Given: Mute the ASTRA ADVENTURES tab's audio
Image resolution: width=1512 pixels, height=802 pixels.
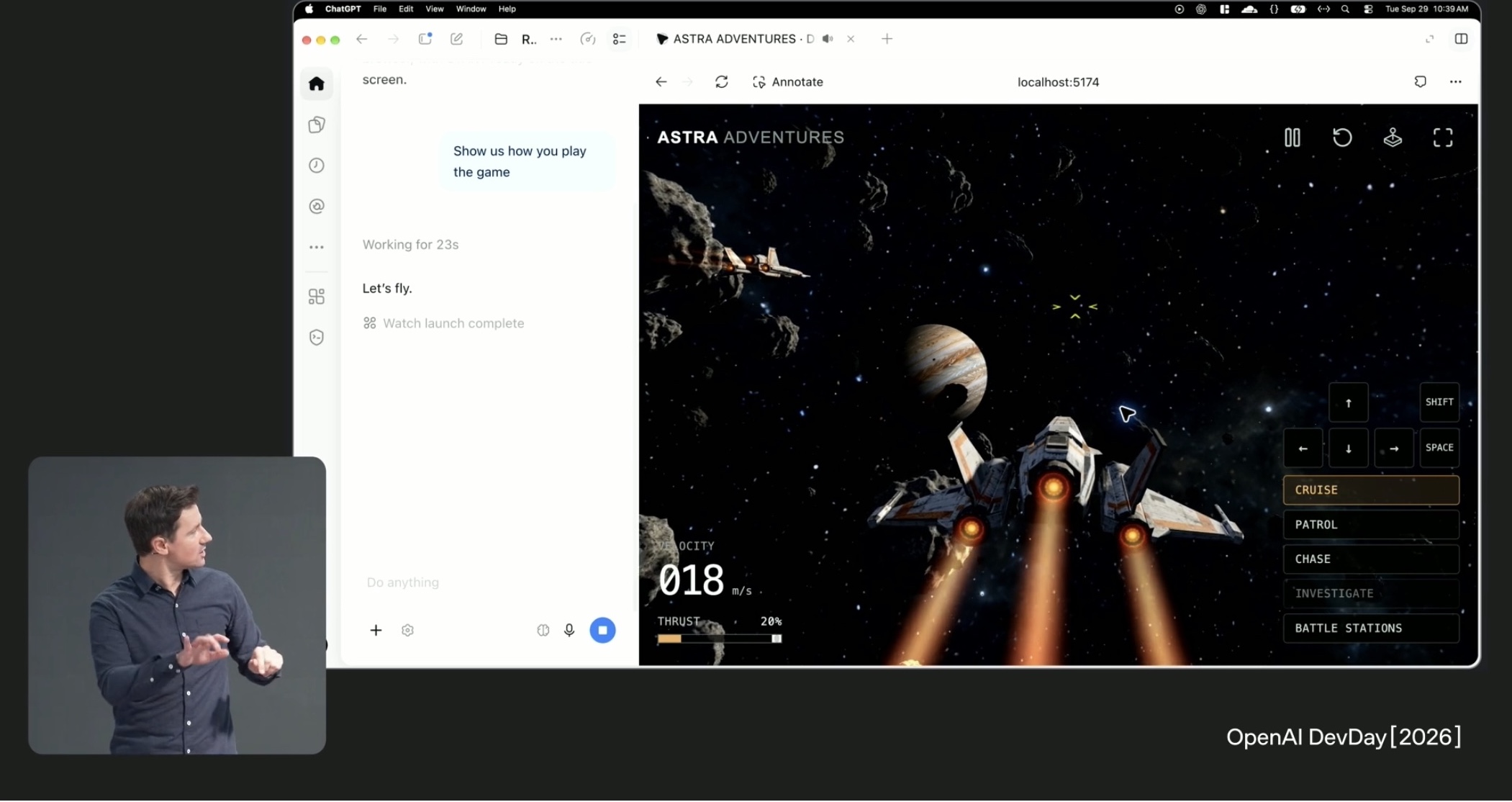Looking at the screenshot, I should pos(828,39).
